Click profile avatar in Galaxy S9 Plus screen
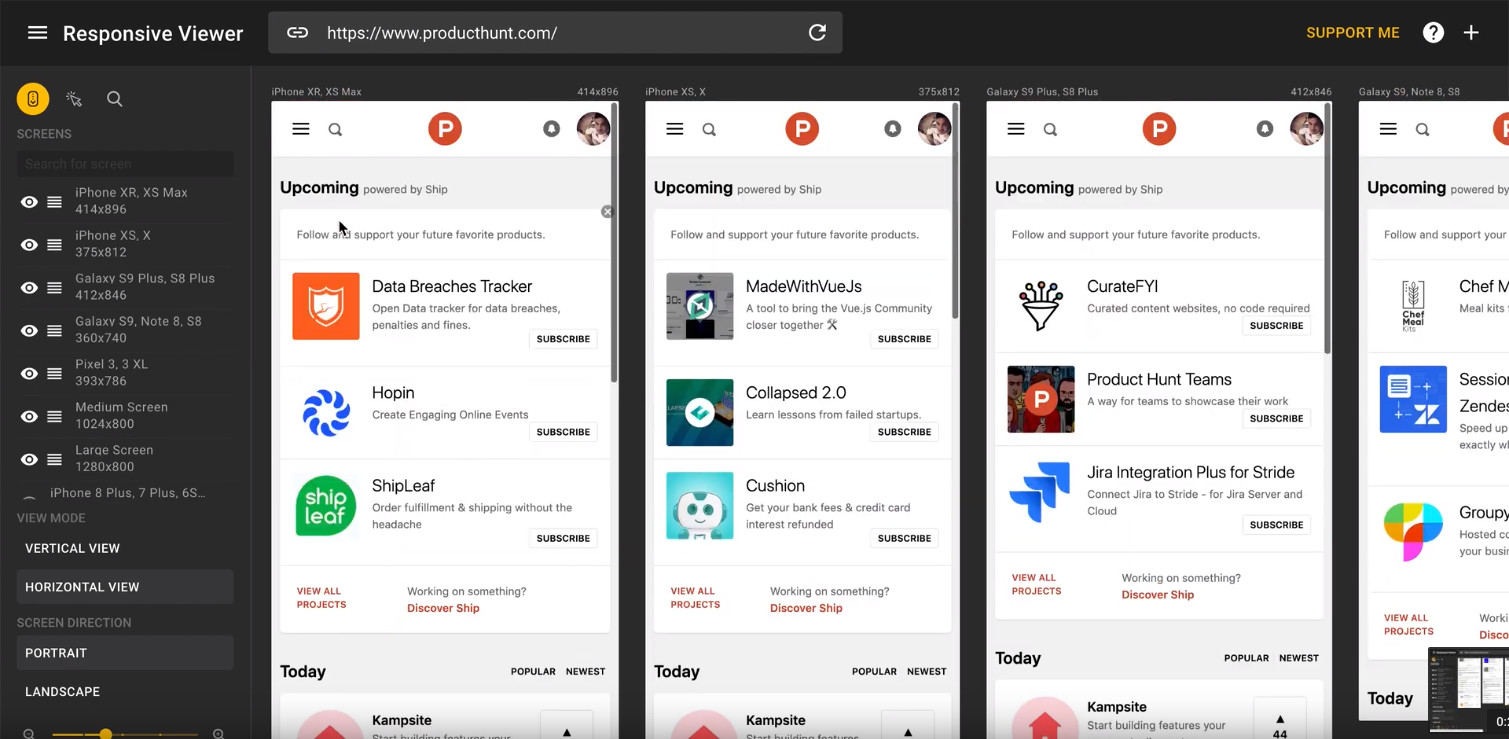Screen dimensions: 1509x739 click(x=1306, y=129)
